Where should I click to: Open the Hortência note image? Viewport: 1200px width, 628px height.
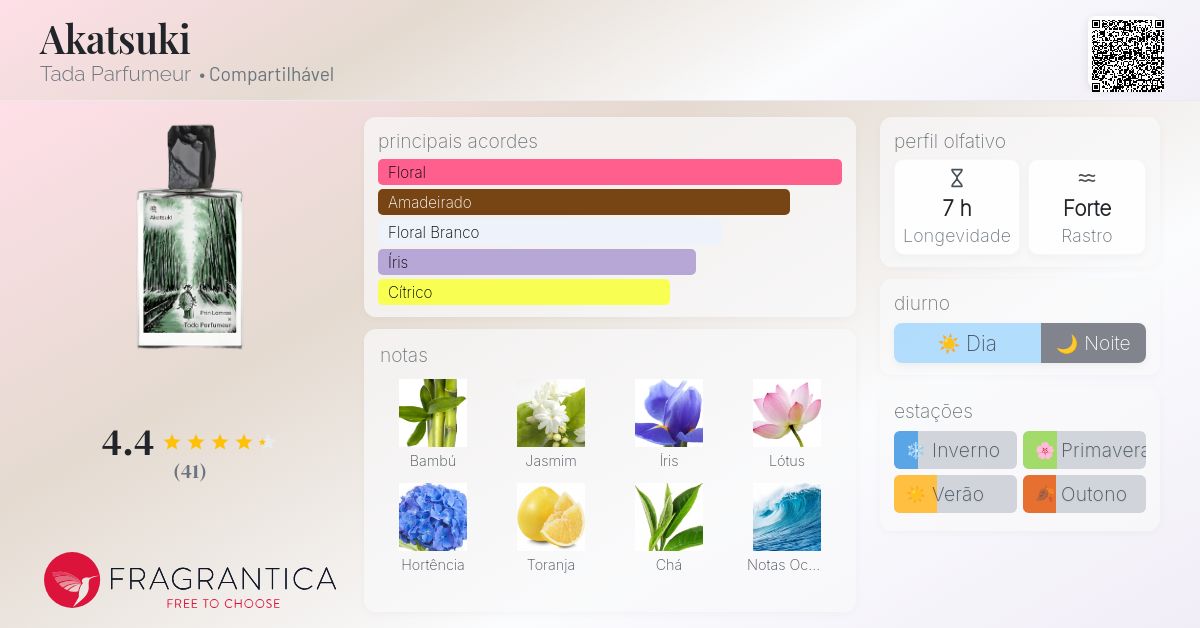433,517
